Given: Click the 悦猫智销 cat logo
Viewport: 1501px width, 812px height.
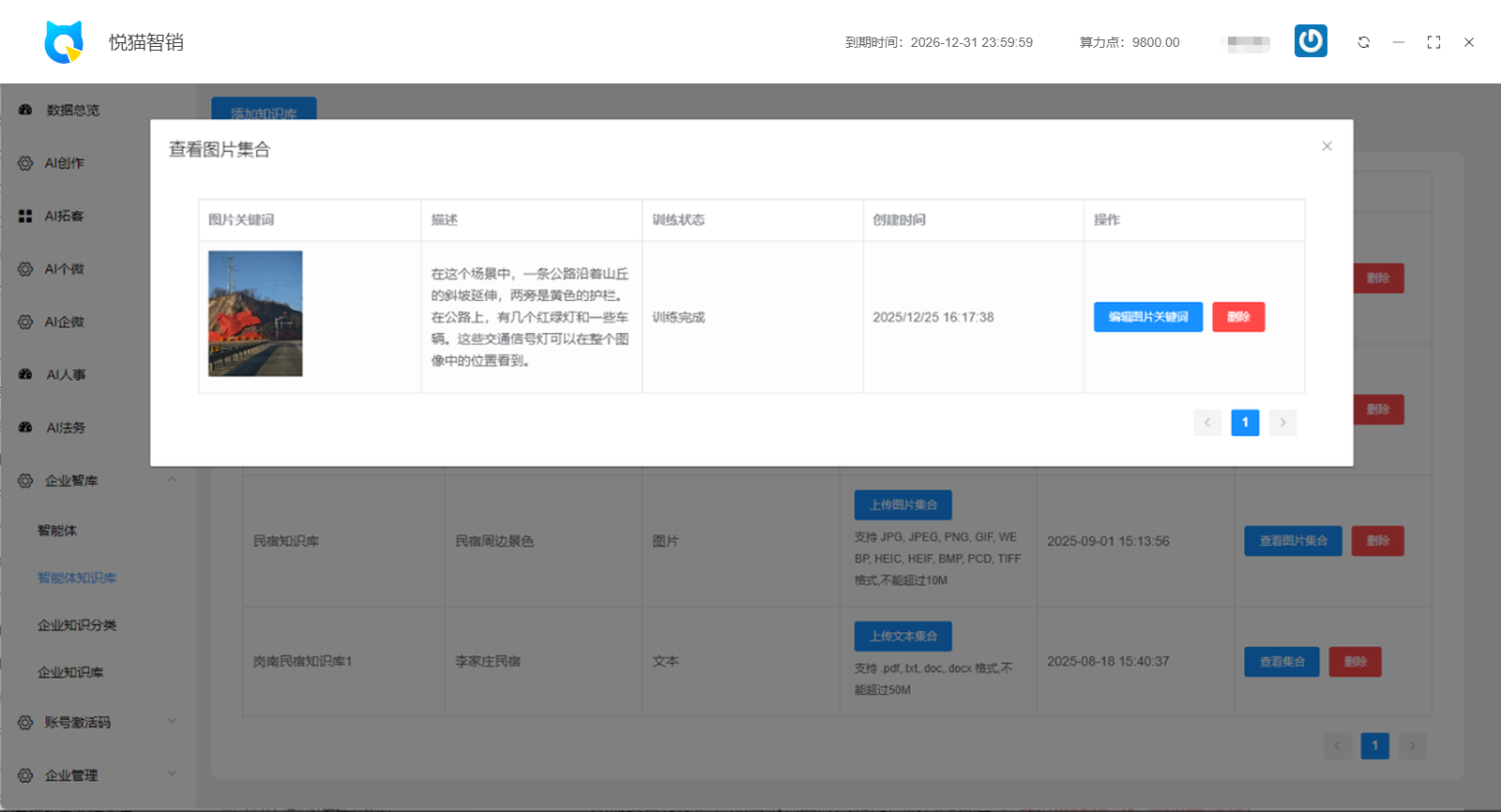Looking at the screenshot, I should pos(64,42).
